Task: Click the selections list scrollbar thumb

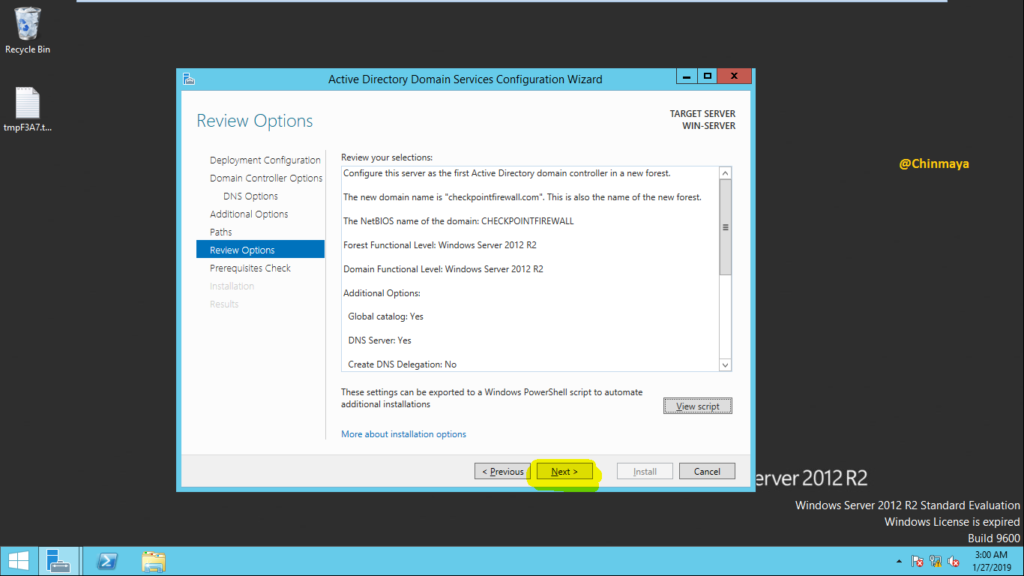Action: coord(725,227)
